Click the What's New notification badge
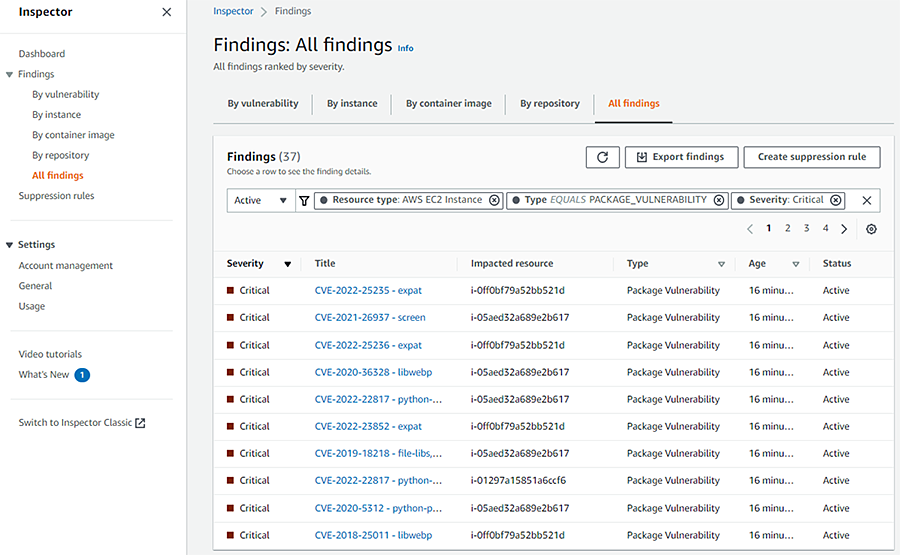900x555 pixels. click(x=82, y=375)
